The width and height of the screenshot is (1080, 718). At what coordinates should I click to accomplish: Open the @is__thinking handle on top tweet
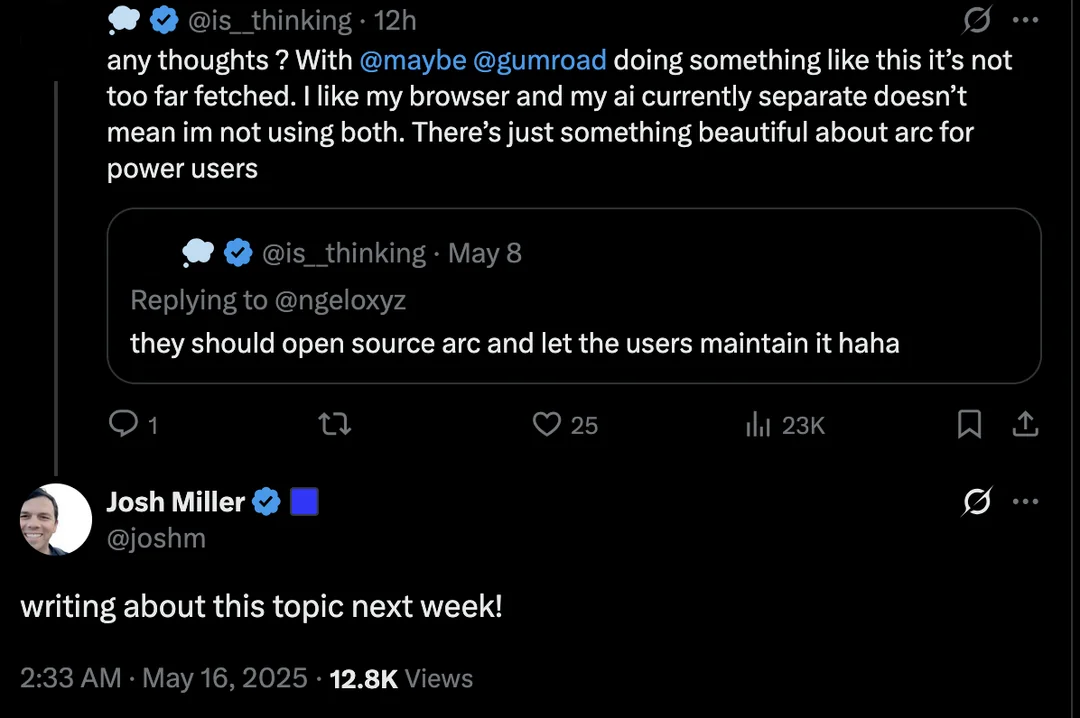point(270,19)
